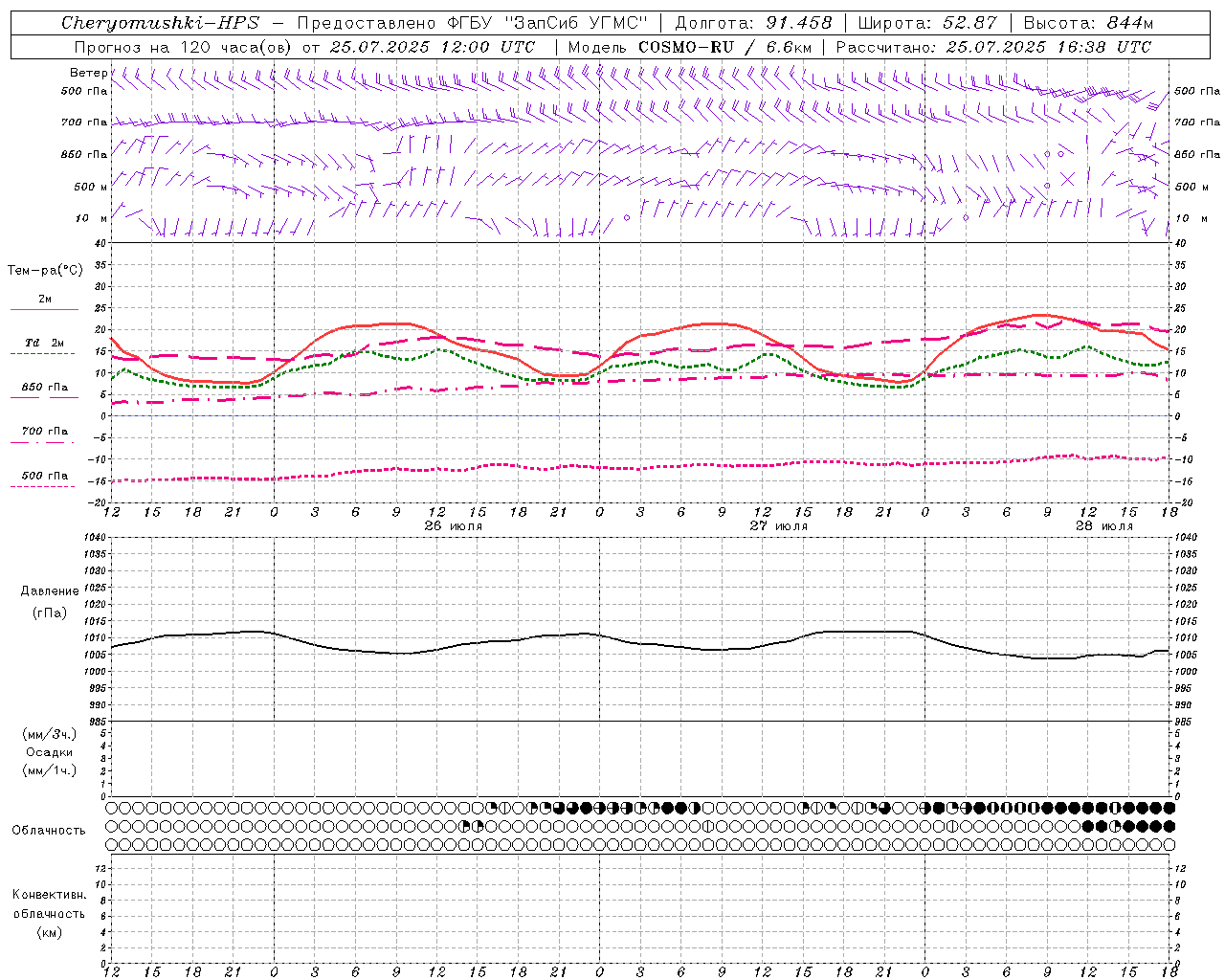Click the Широта: 52.87 latitude value

(927, 23)
